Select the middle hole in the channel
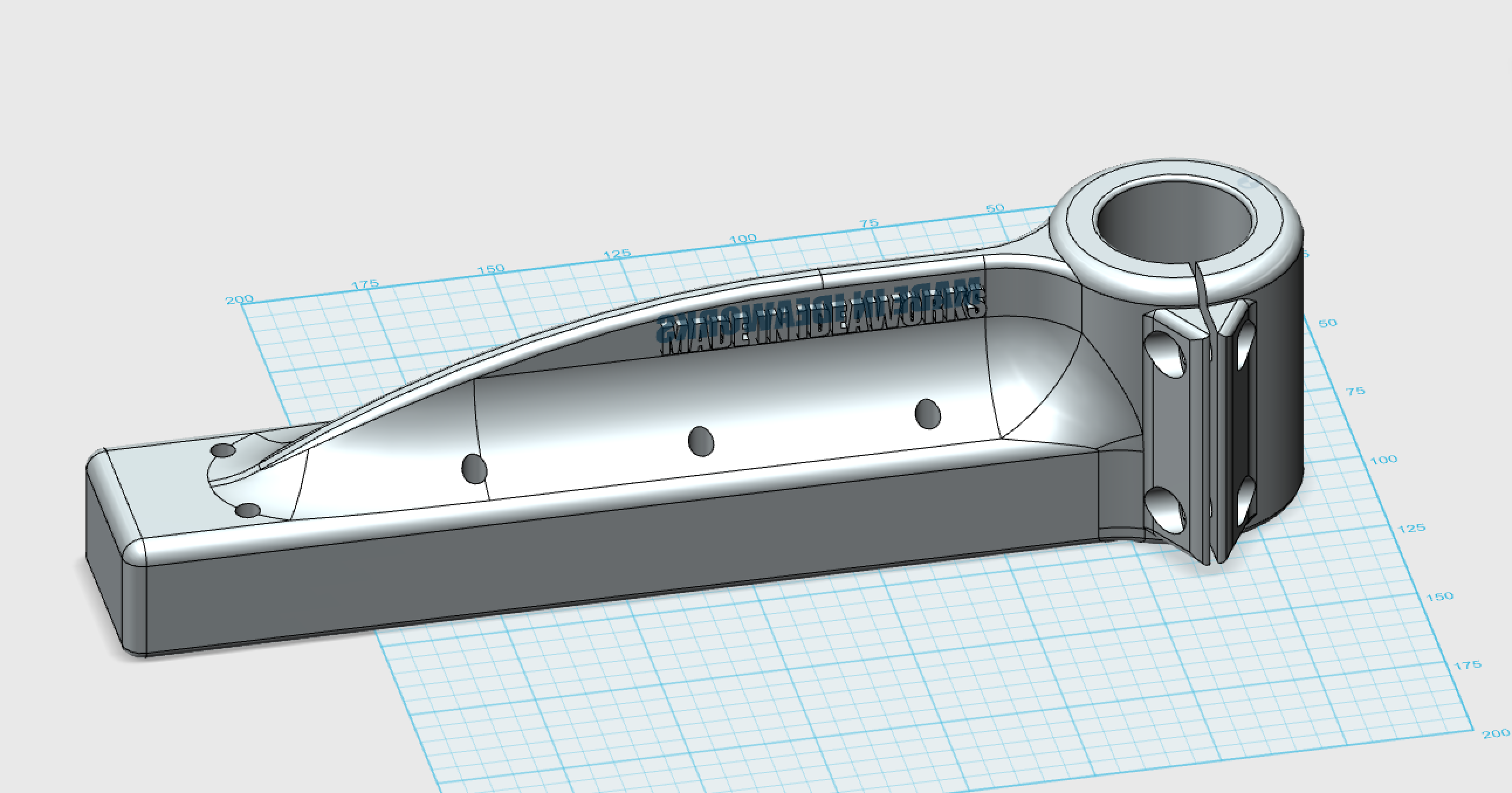The image size is (1512, 793). tap(701, 441)
